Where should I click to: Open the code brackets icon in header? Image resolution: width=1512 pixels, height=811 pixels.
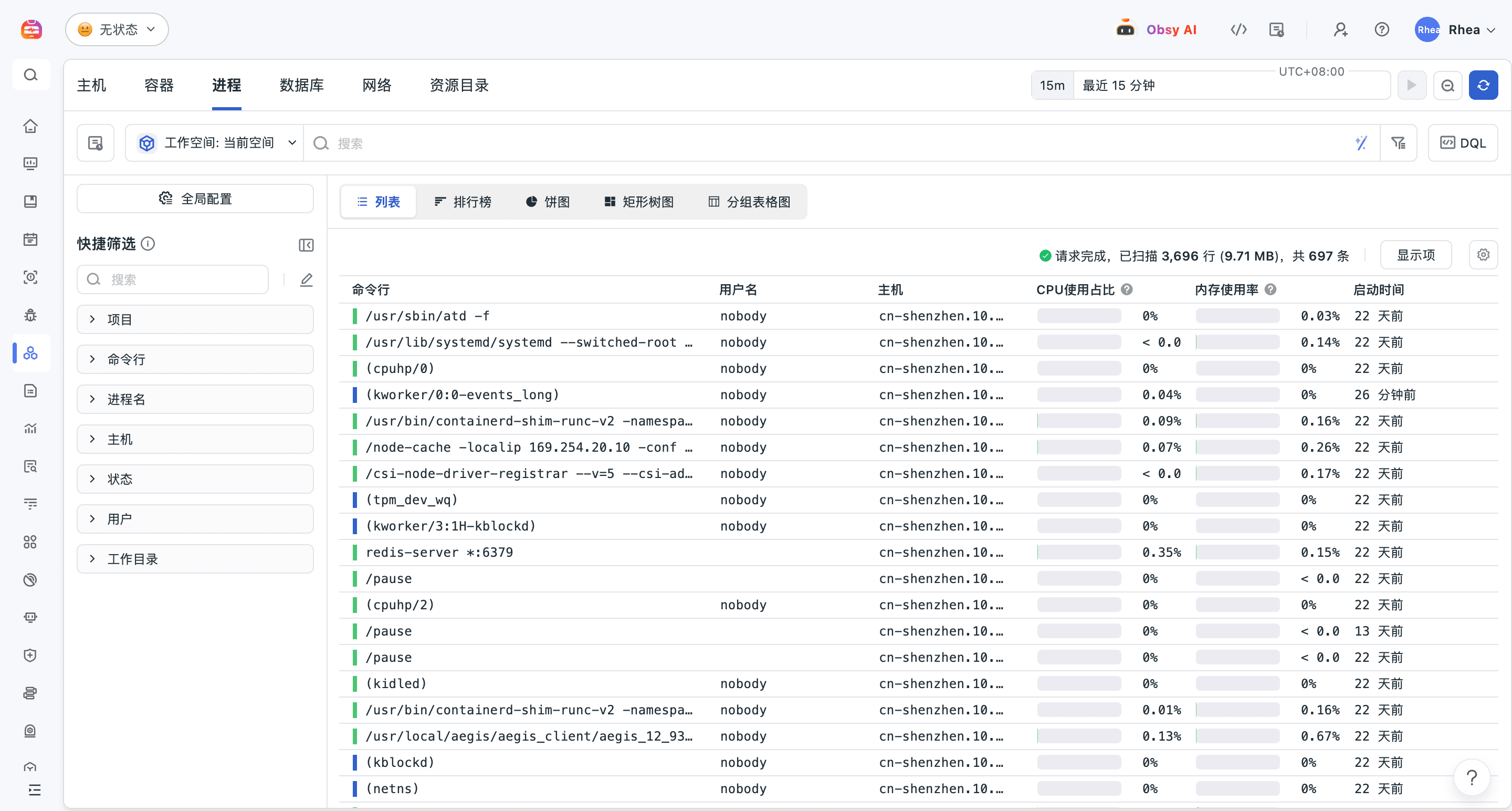pyautogui.click(x=1238, y=29)
